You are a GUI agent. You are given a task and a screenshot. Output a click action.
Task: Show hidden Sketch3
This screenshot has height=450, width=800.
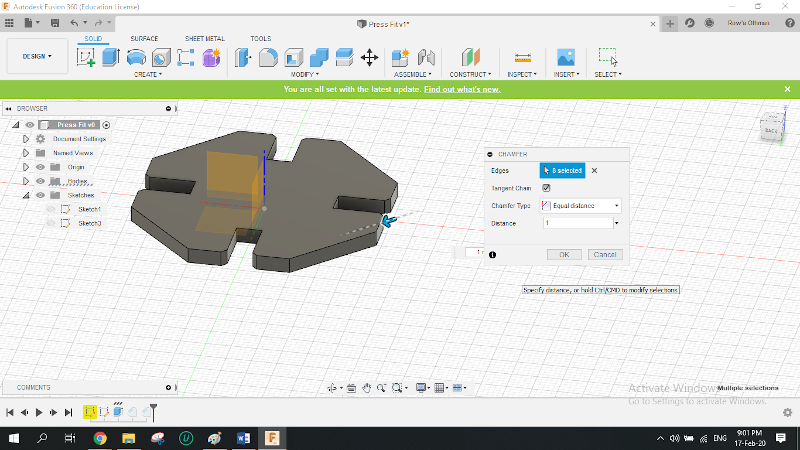[x=51, y=223]
